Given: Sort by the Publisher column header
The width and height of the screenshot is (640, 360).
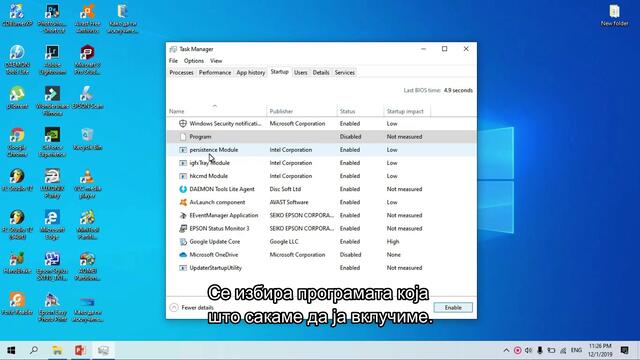Looking at the screenshot, I should [302, 111].
